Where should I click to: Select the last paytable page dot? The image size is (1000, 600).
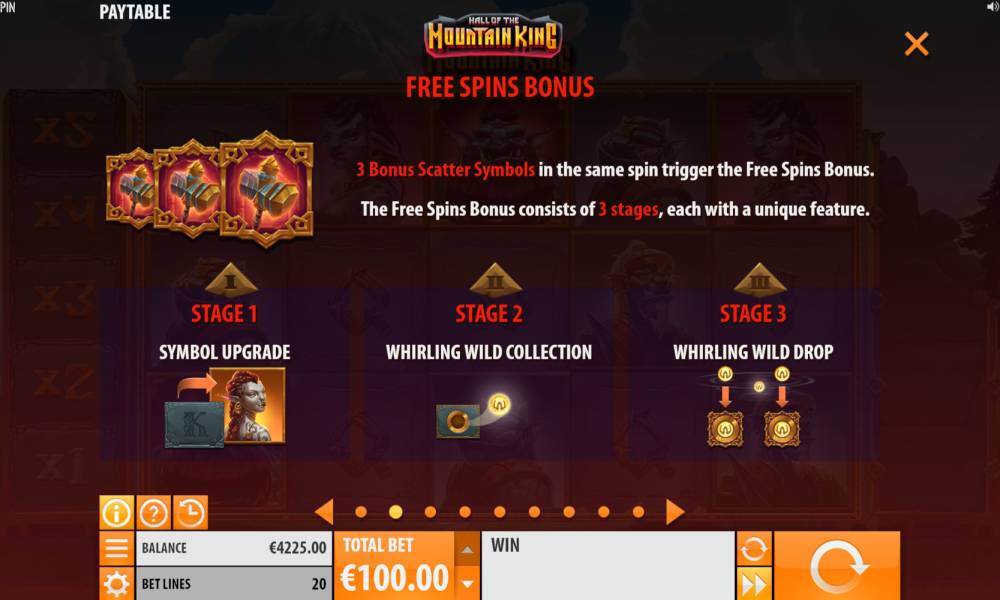pyautogui.click(x=638, y=512)
